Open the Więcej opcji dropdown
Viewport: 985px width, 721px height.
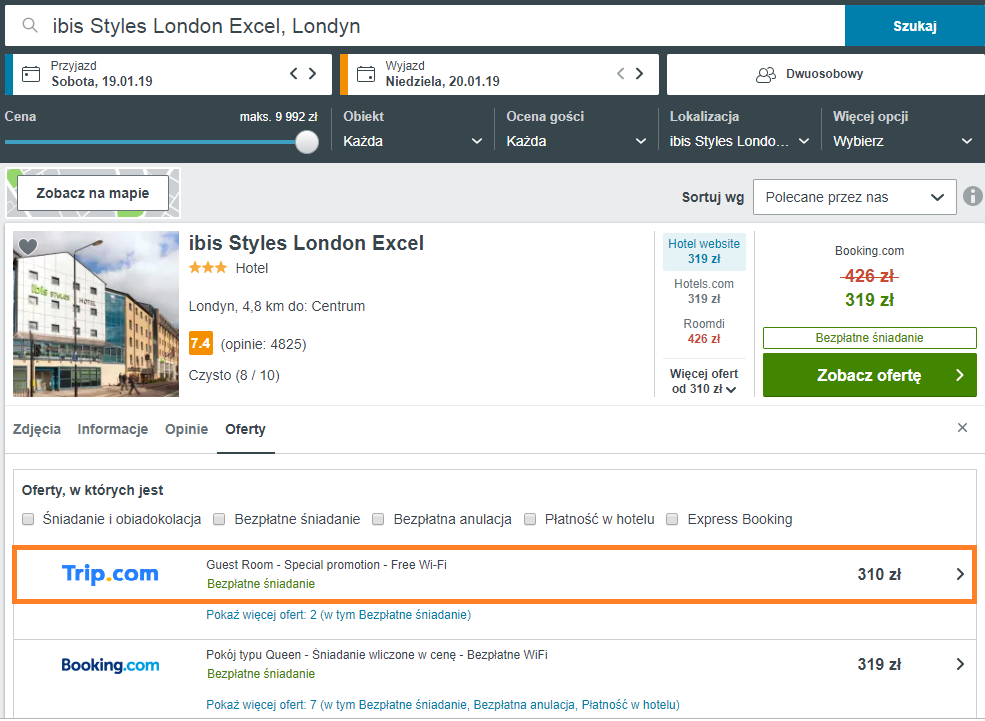coord(903,141)
